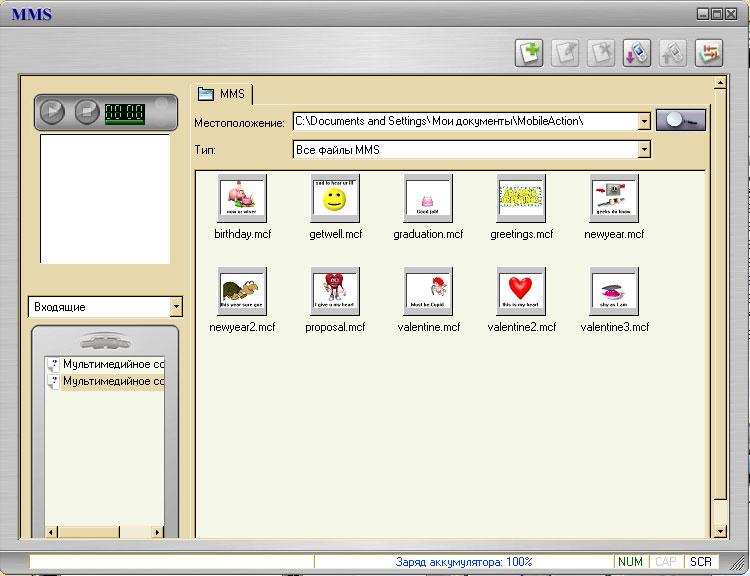Select the birthday.mcf thumbnail
Viewport: 750px width, 576px height.
tap(242, 198)
